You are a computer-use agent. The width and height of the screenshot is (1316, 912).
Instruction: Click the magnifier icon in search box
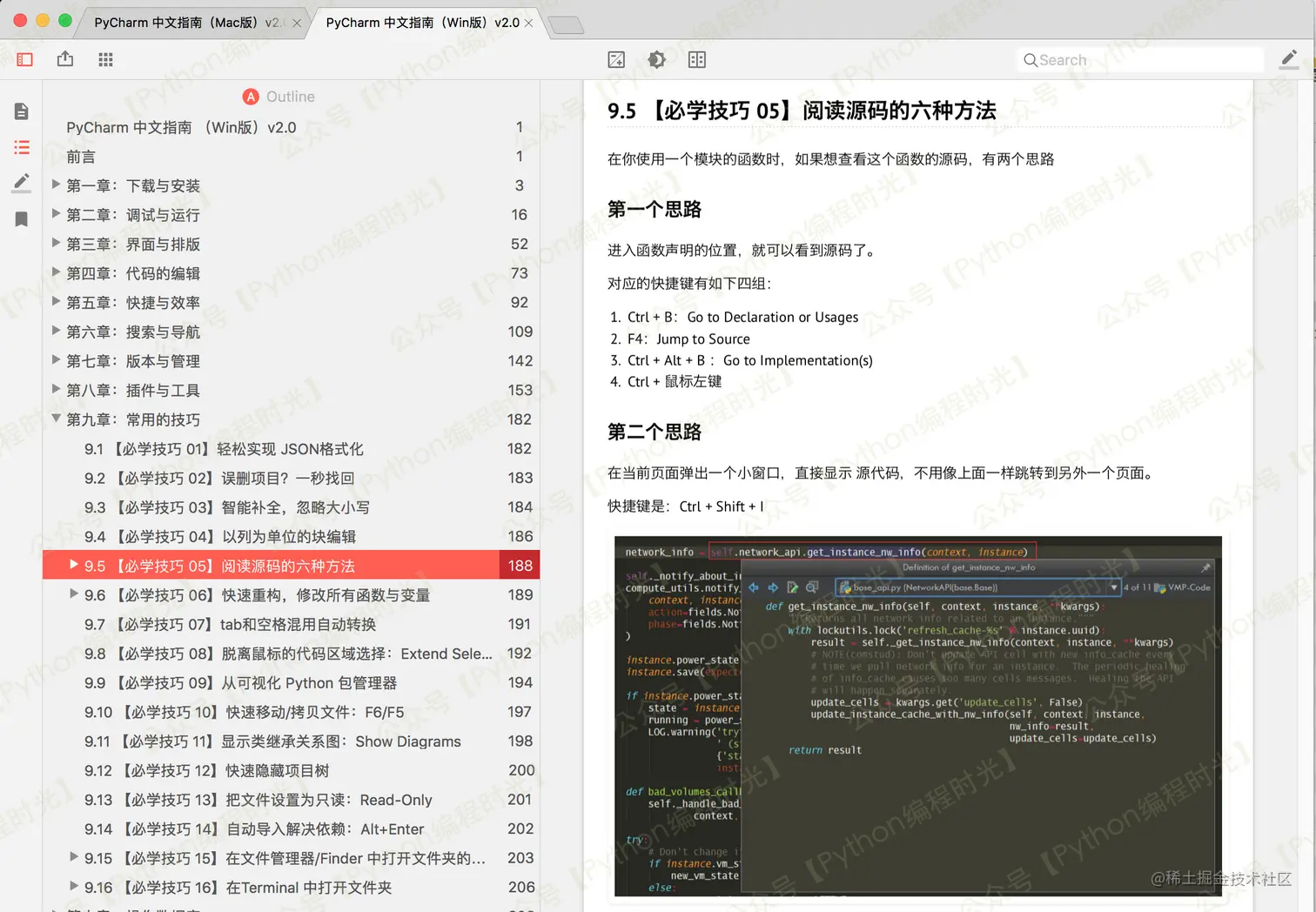(x=1031, y=60)
